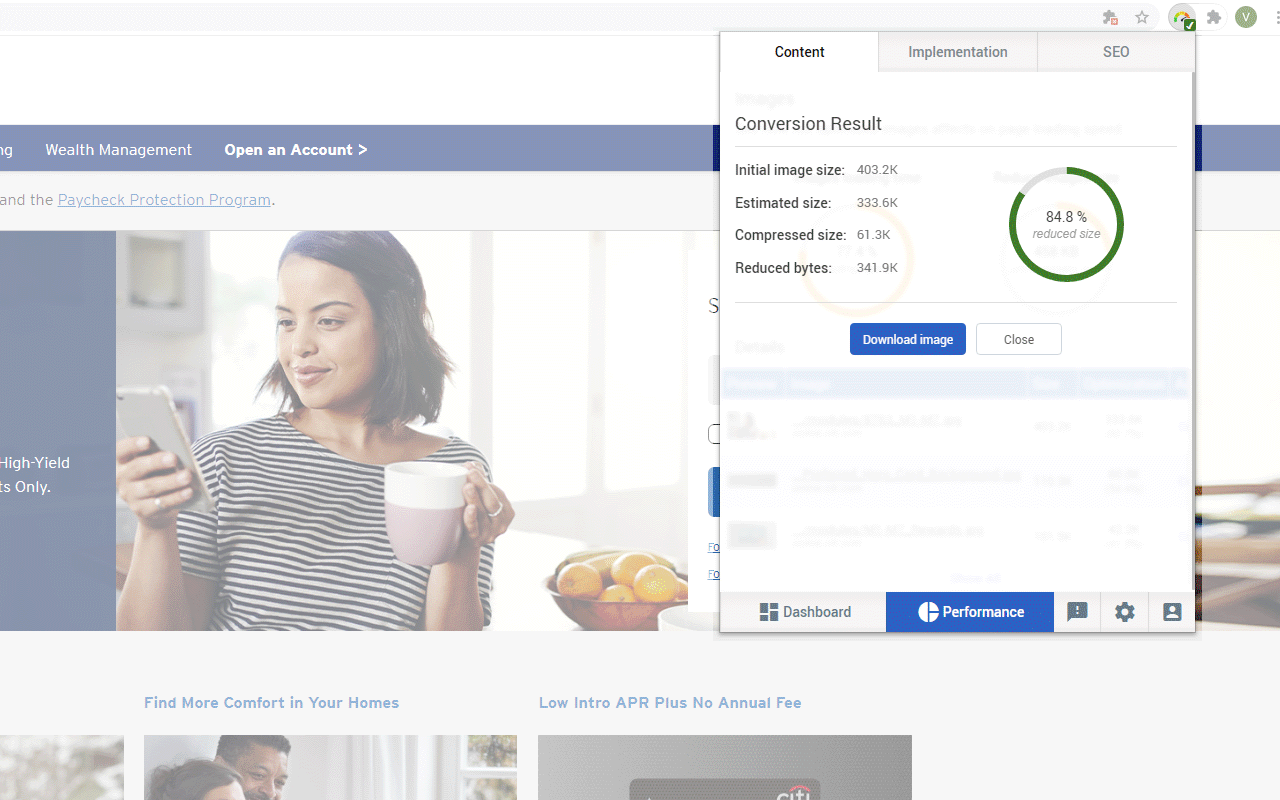Image resolution: width=1280 pixels, height=800 pixels.
Task: Open the PageSpeed gauge extension icon in toolbar
Action: pyautogui.click(x=1181, y=17)
